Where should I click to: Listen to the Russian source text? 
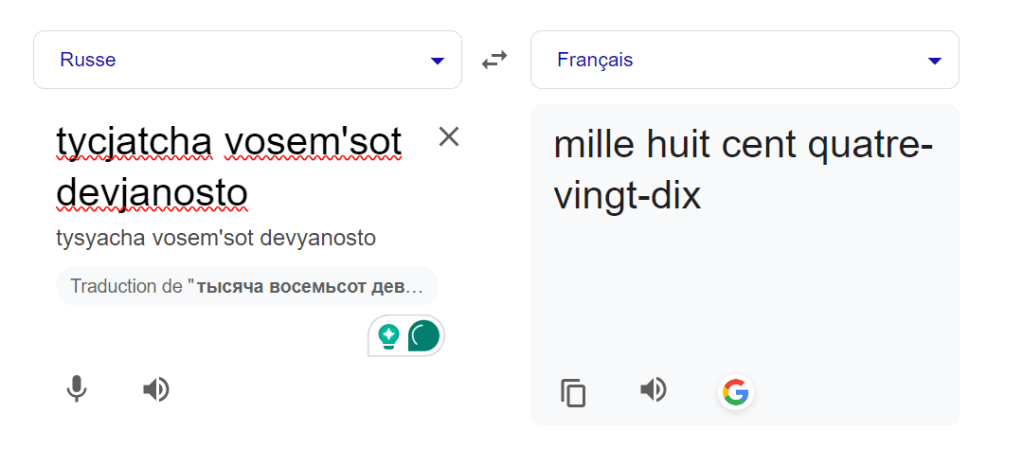(x=156, y=389)
